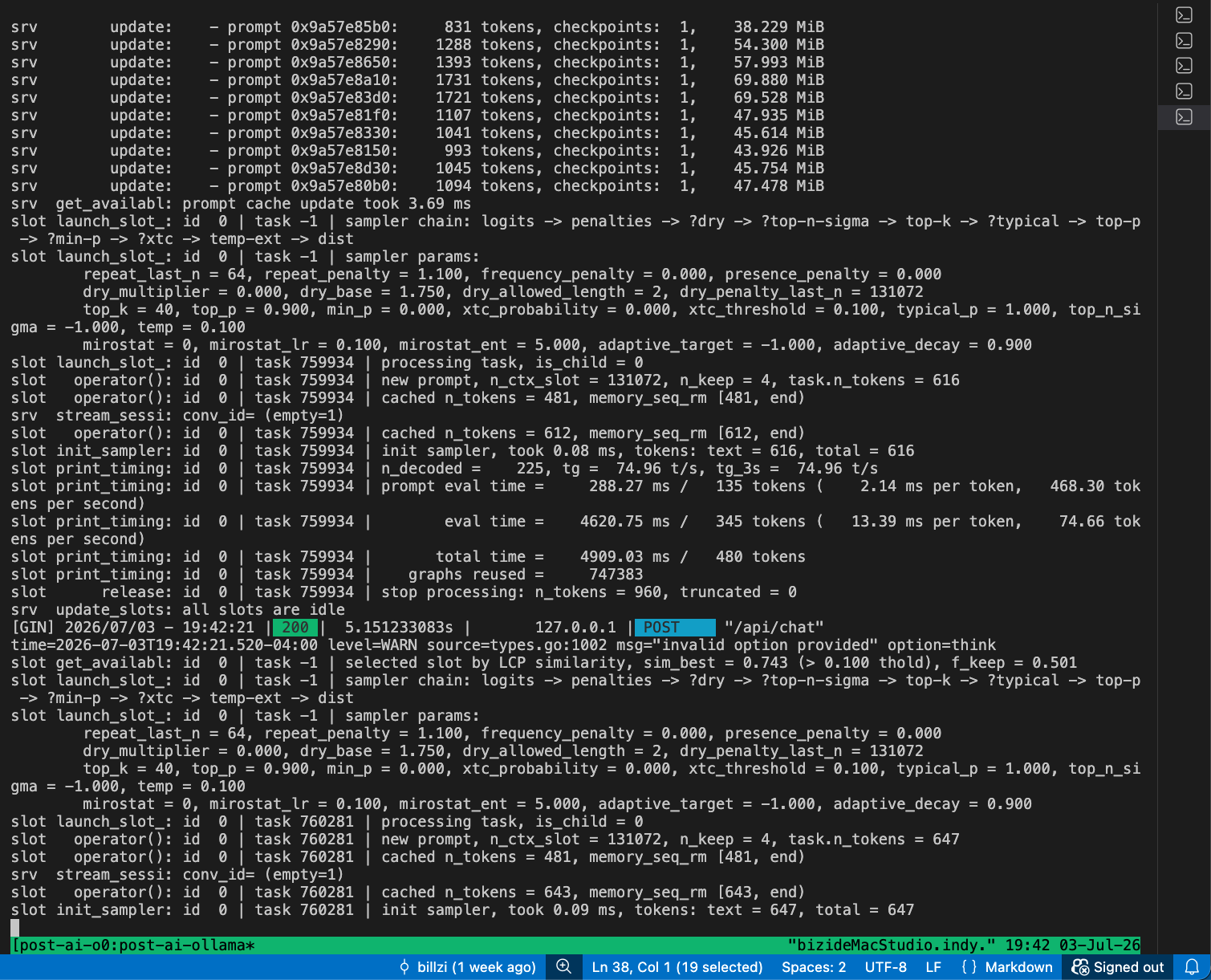
Task: Click the '288.27 ms' prompt eval time
Action: tap(630, 486)
